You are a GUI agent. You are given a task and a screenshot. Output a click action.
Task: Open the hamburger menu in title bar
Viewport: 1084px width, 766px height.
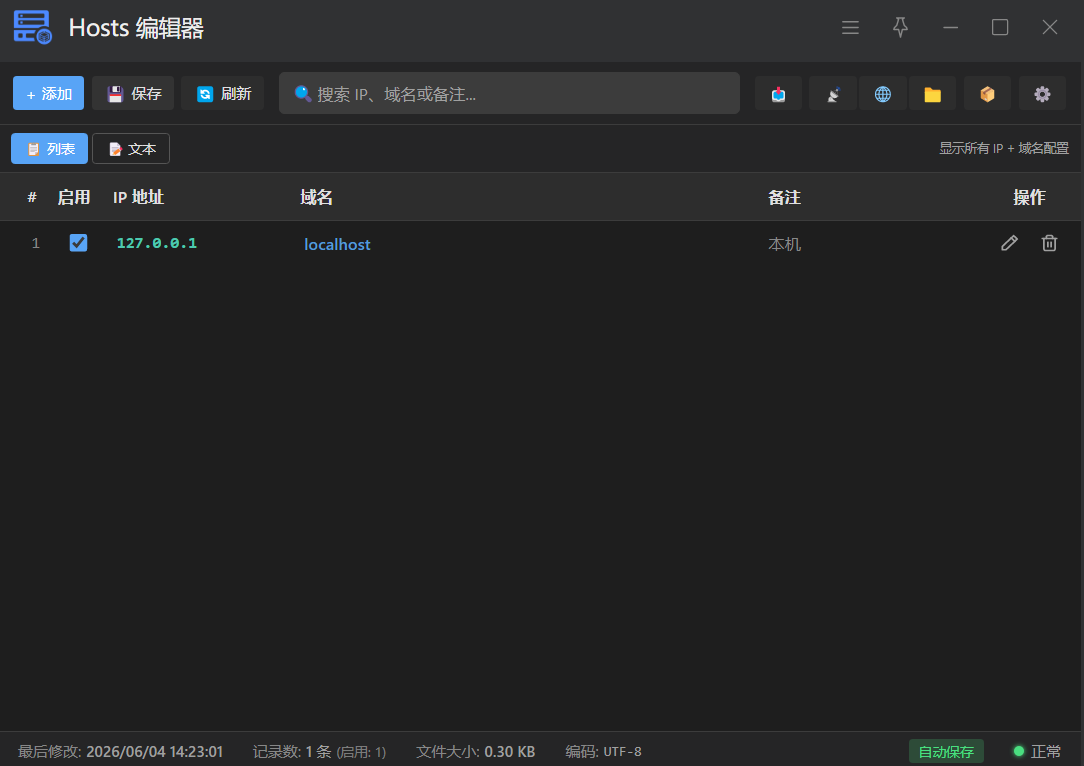[x=850, y=28]
